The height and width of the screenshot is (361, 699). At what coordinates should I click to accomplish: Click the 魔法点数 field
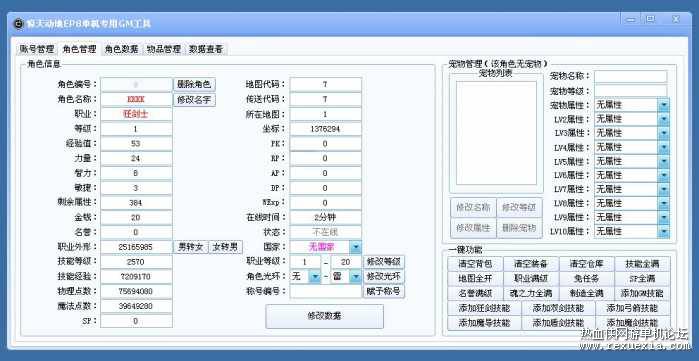point(136,306)
